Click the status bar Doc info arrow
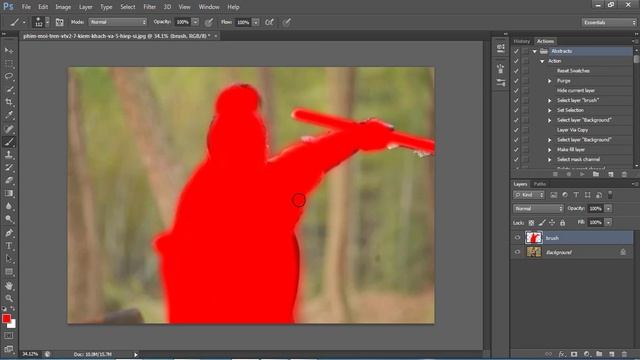This screenshot has height=360, width=640. (x=136, y=354)
